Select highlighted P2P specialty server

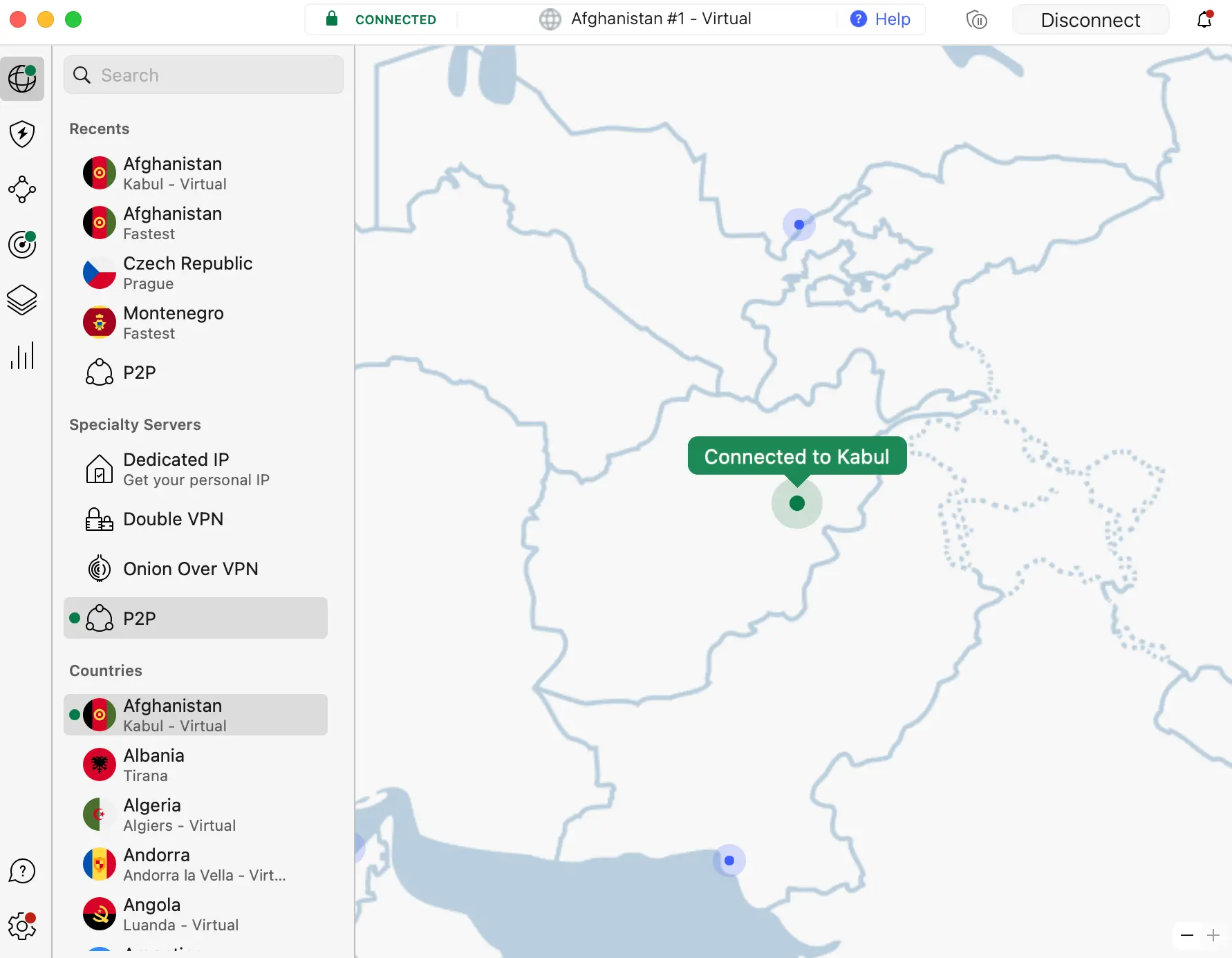point(196,618)
